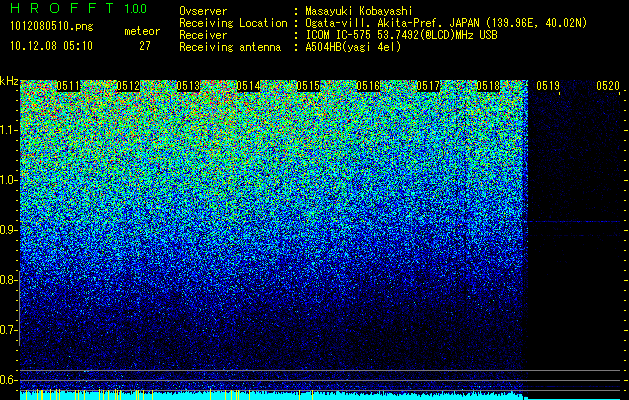629x400 pixels.
Task: Click the 1.1 frequency axis label
Action: (x=9, y=130)
